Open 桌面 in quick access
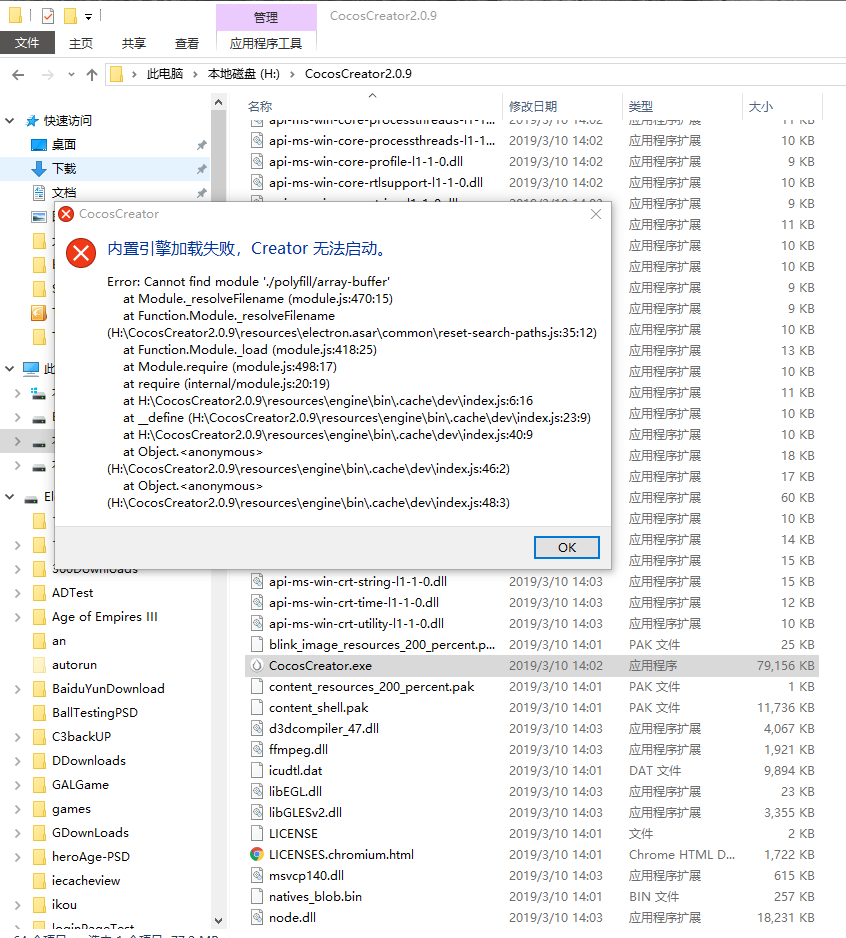 (63, 145)
